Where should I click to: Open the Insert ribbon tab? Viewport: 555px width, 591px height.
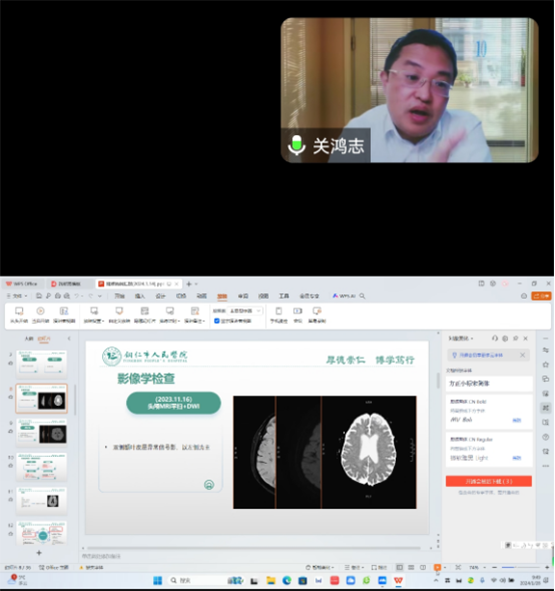click(x=140, y=296)
